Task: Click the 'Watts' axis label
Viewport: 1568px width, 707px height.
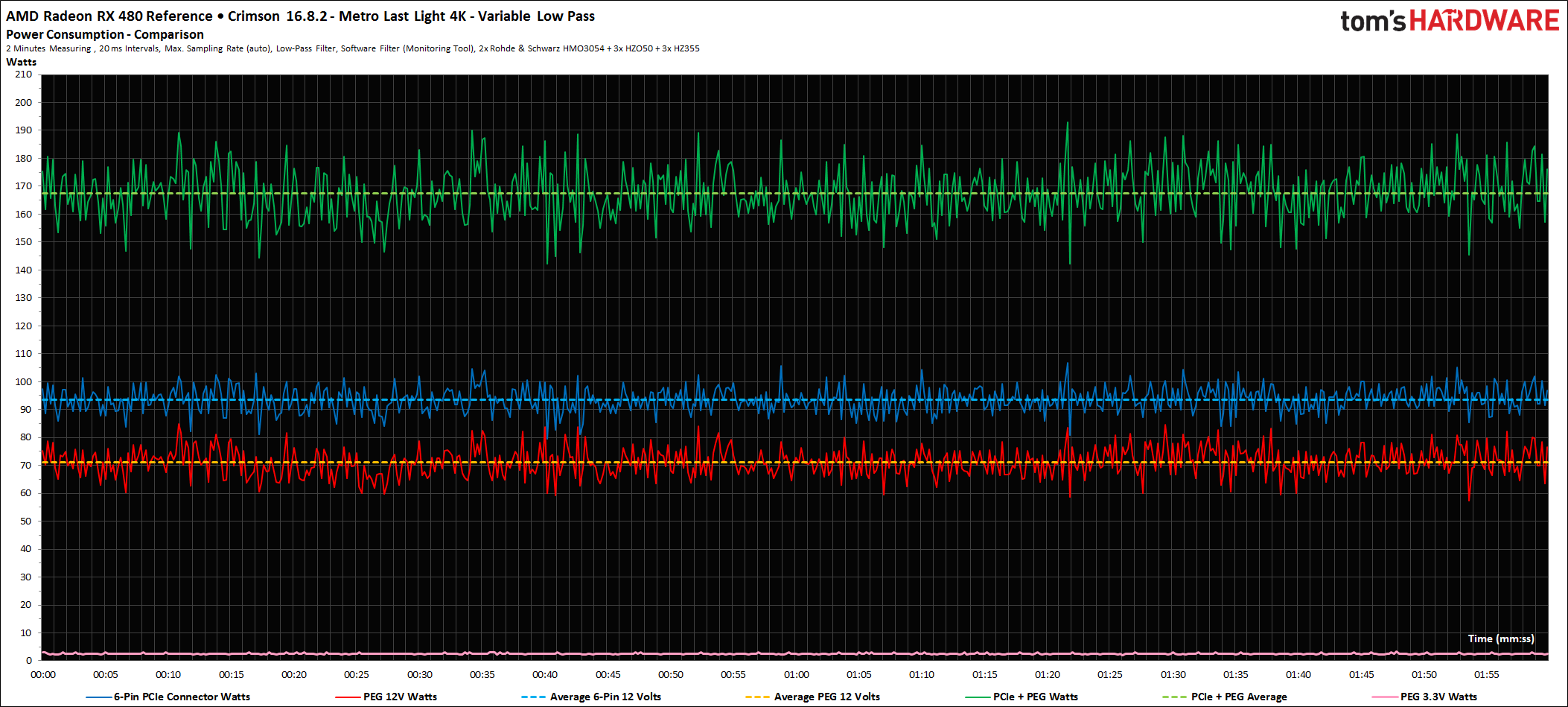Action: [21, 62]
